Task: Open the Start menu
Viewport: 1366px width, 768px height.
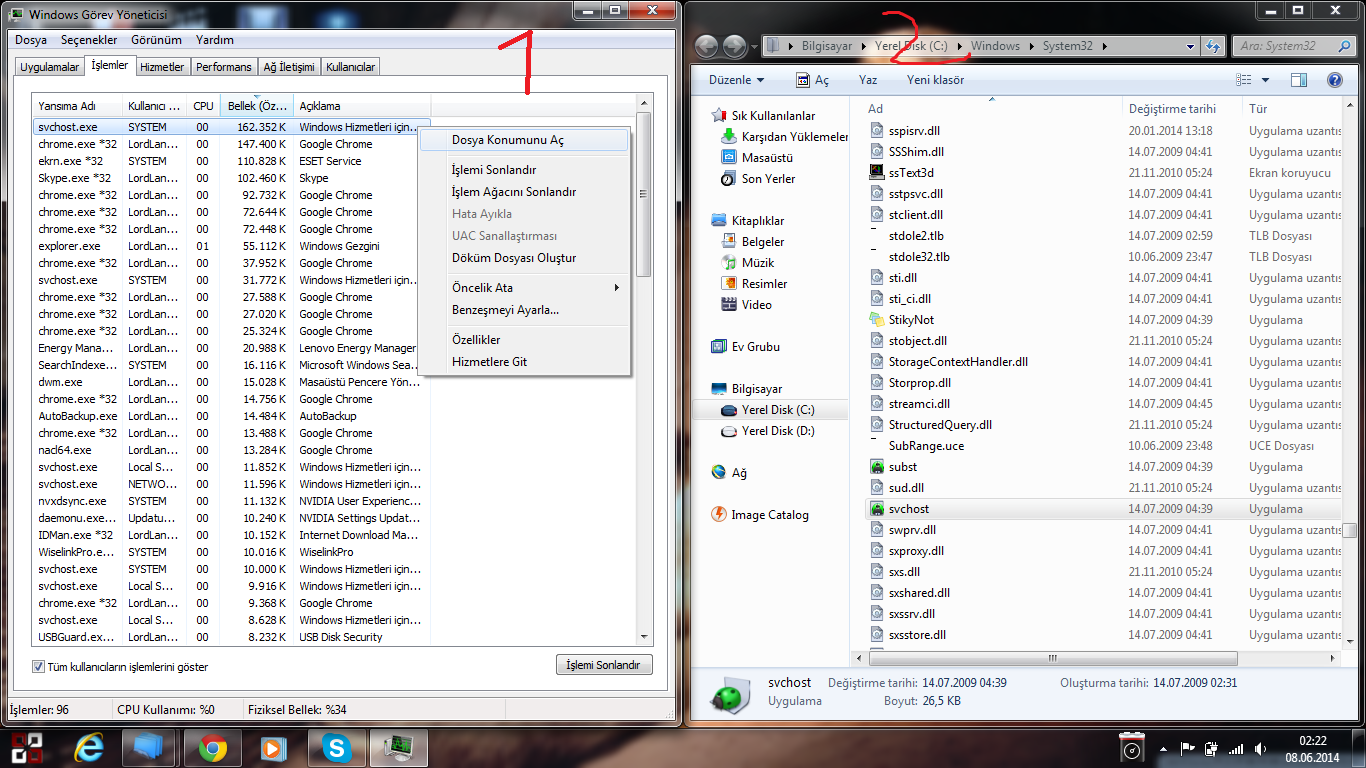Action: click(27, 748)
